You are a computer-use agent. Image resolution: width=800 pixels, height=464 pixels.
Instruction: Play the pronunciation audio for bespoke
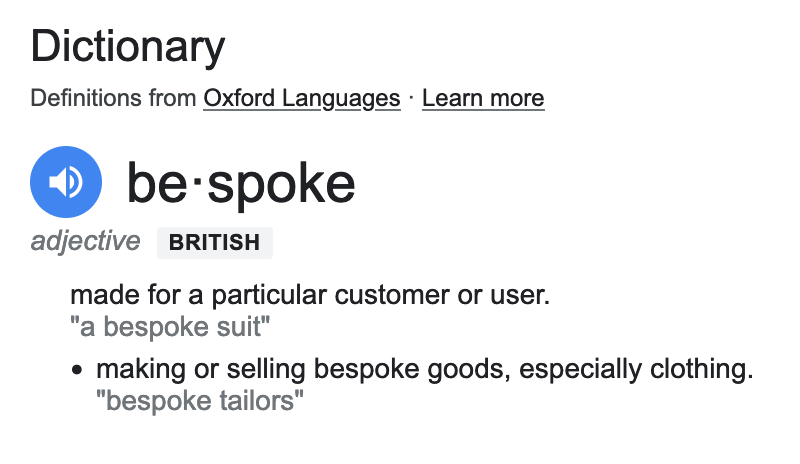(x=66, y=182)
